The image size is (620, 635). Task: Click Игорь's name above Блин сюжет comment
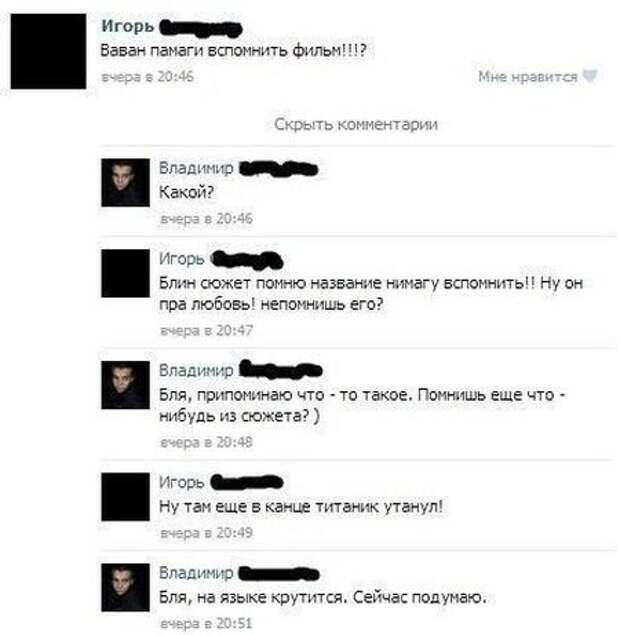(181, 259)
